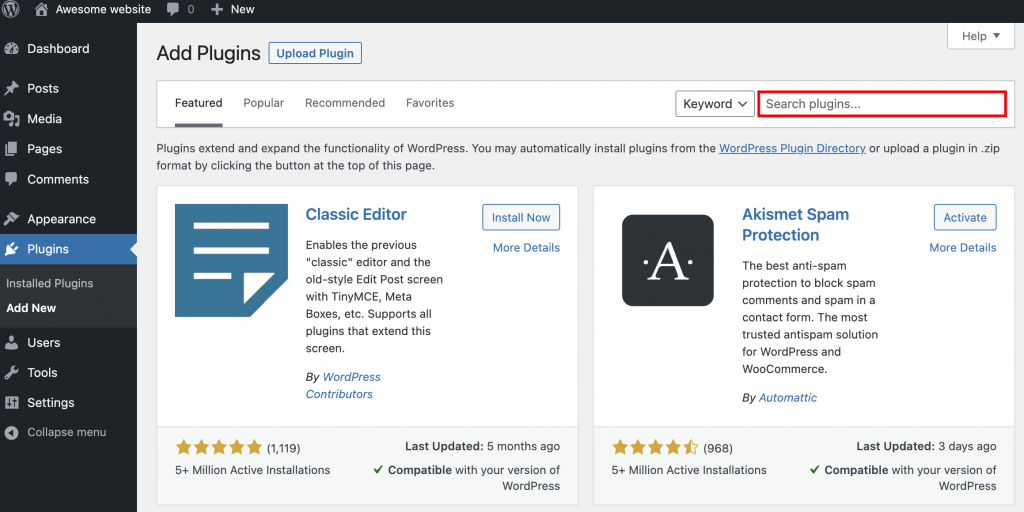1024x512 pixels.
Task: Click the Dashboard gauge icon in sidebar
Action: pyautogui.click(x=12, y=49)
